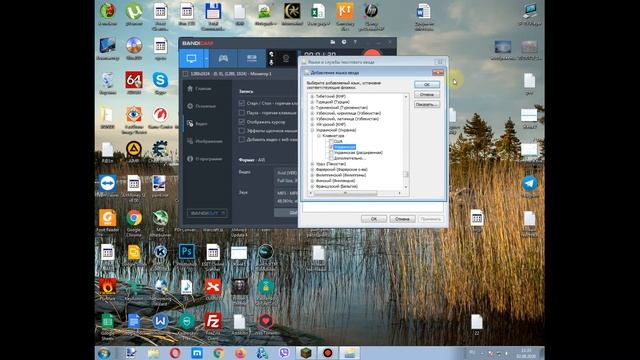
Task: Select the AIMP desktop icon
Action: [x=134, y=151]
